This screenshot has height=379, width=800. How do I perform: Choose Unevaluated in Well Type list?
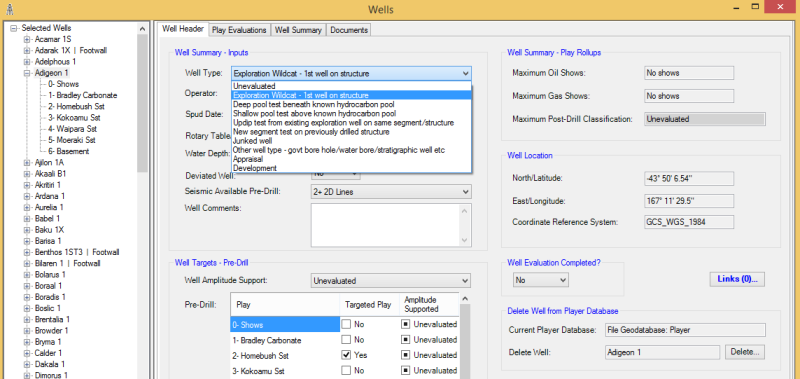pos(352,86)
